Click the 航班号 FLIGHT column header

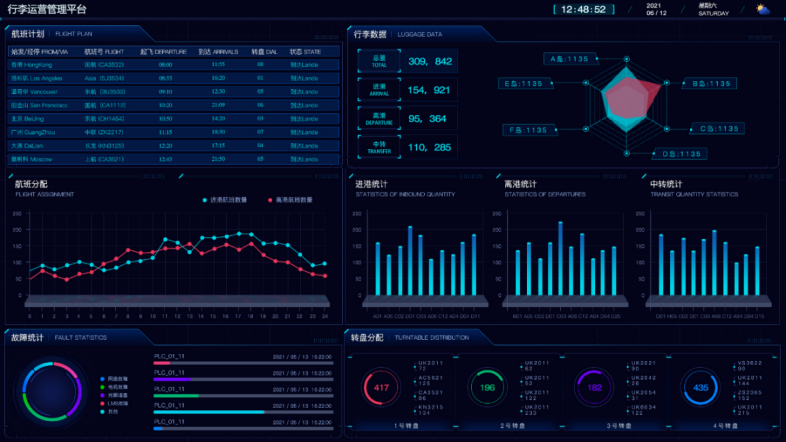point(104,52)
